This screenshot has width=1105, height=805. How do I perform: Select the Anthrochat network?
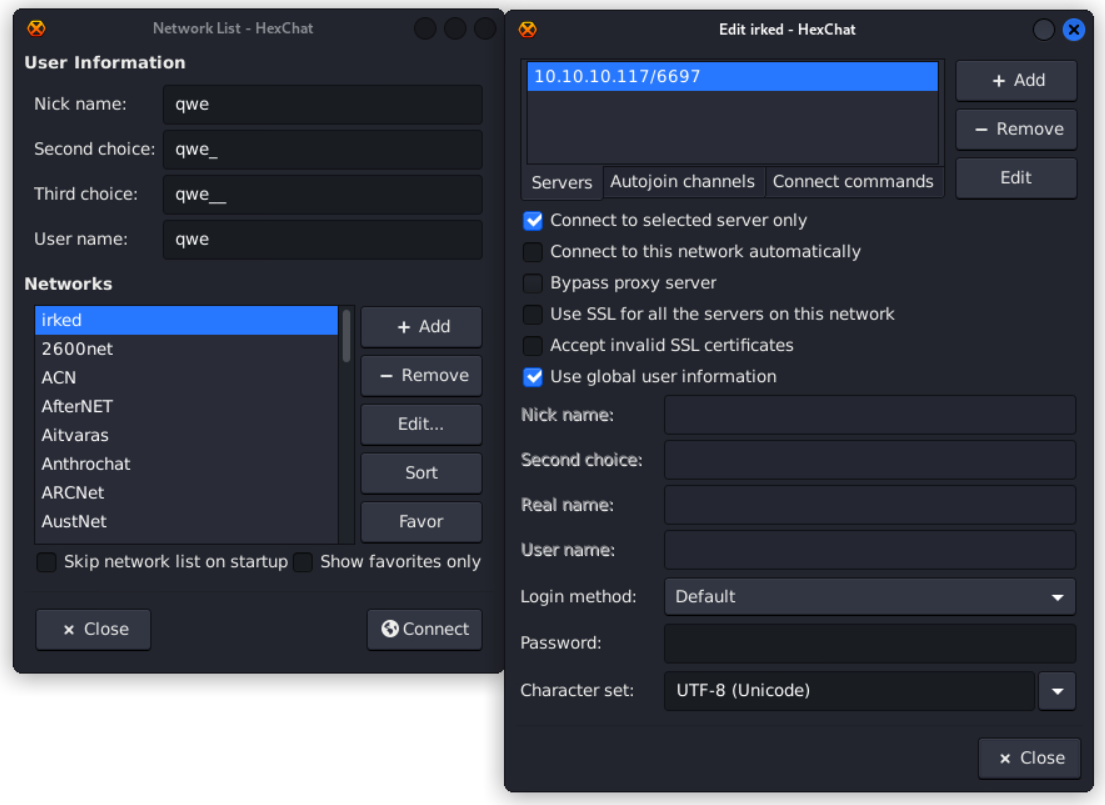[186, 464]
